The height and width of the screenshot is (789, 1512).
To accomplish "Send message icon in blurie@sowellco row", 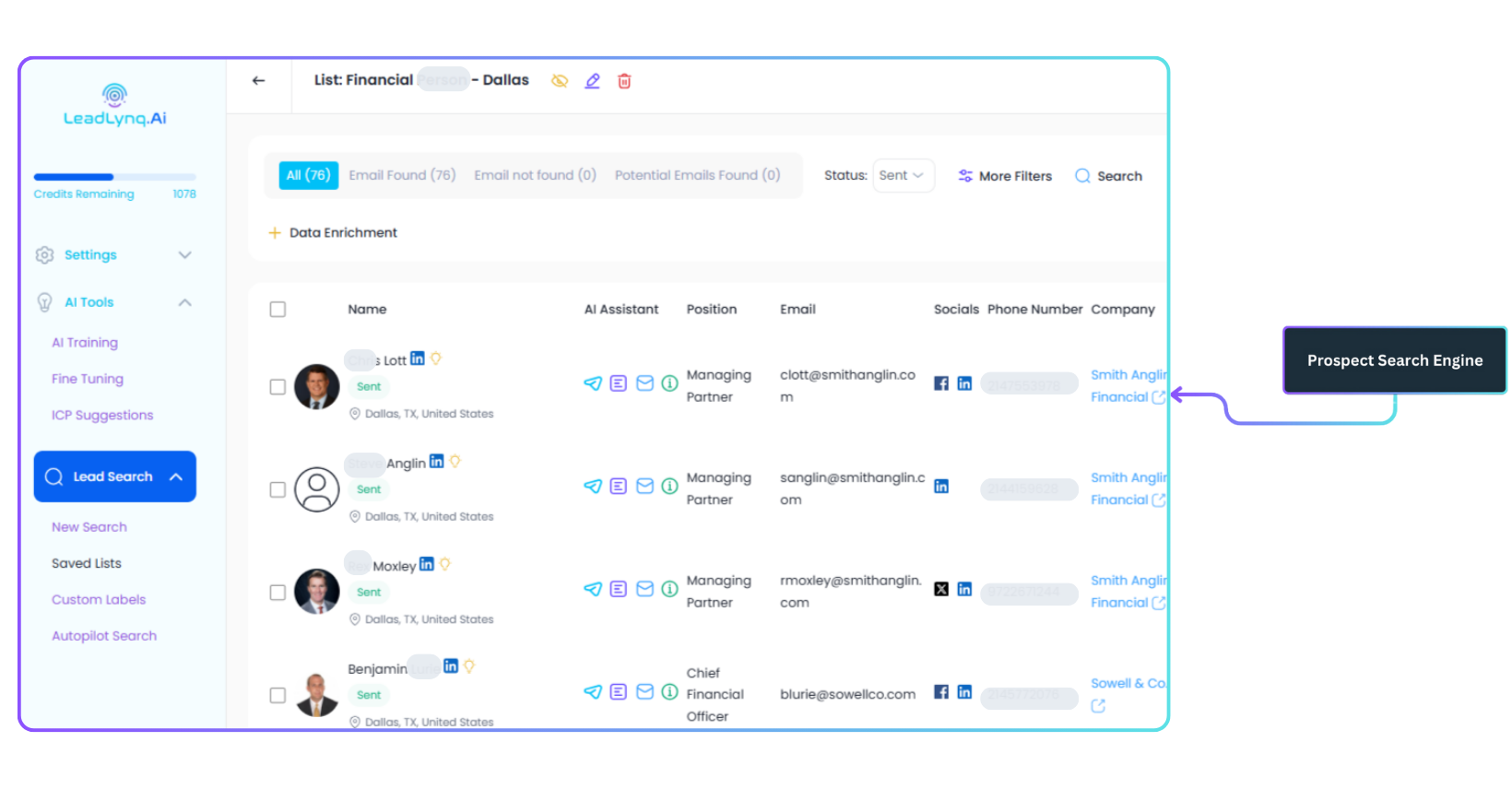I will tap(593, 691).
